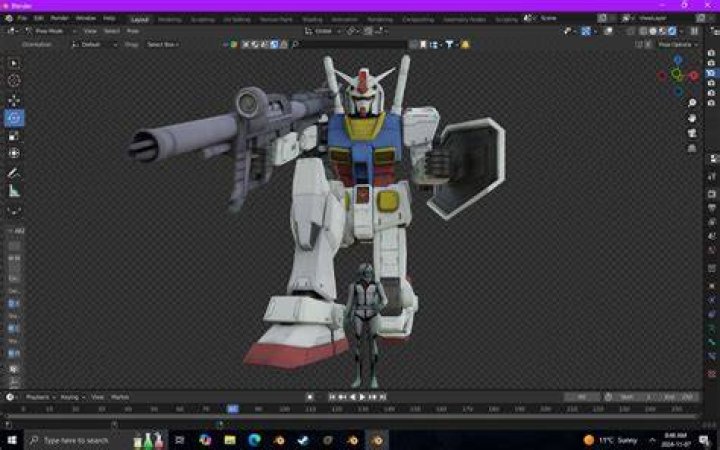This screenshot has height=450, width=720.
Task: Switch to wireframe viewport shading
Action: 643,31
